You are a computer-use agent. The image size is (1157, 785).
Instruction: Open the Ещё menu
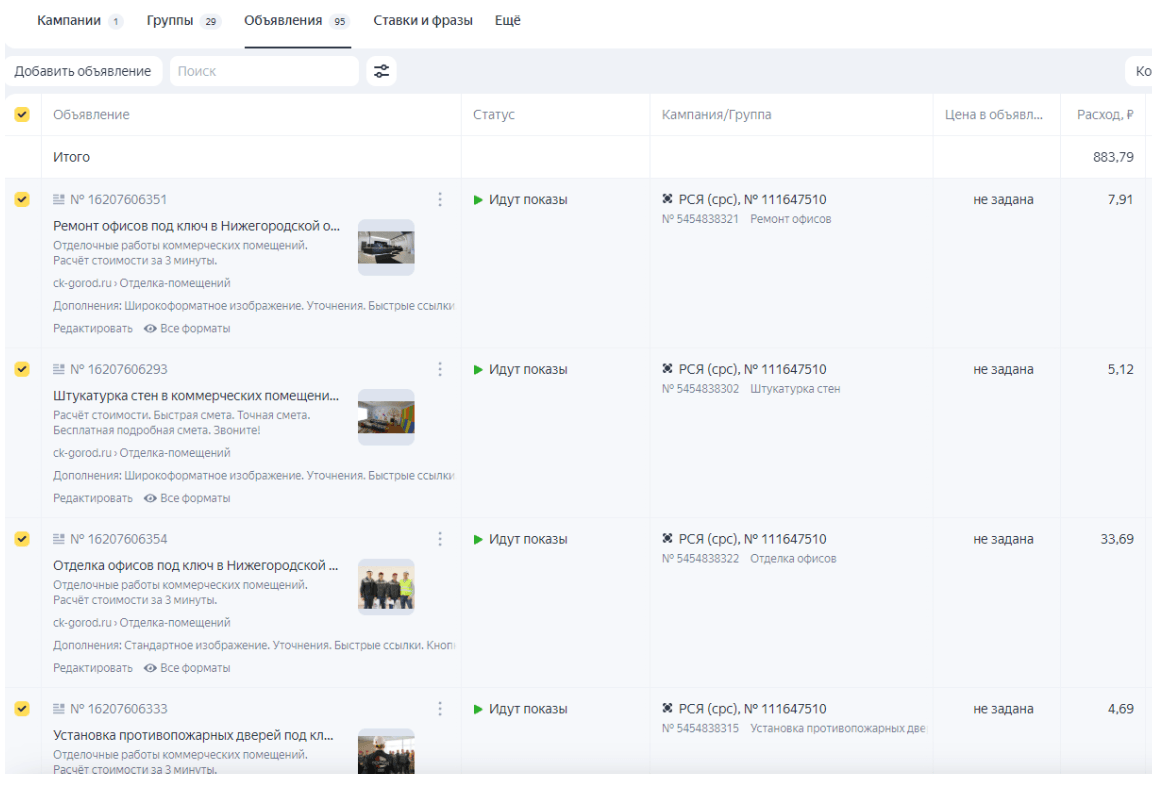pyautogui.click(x=508, y=21)
